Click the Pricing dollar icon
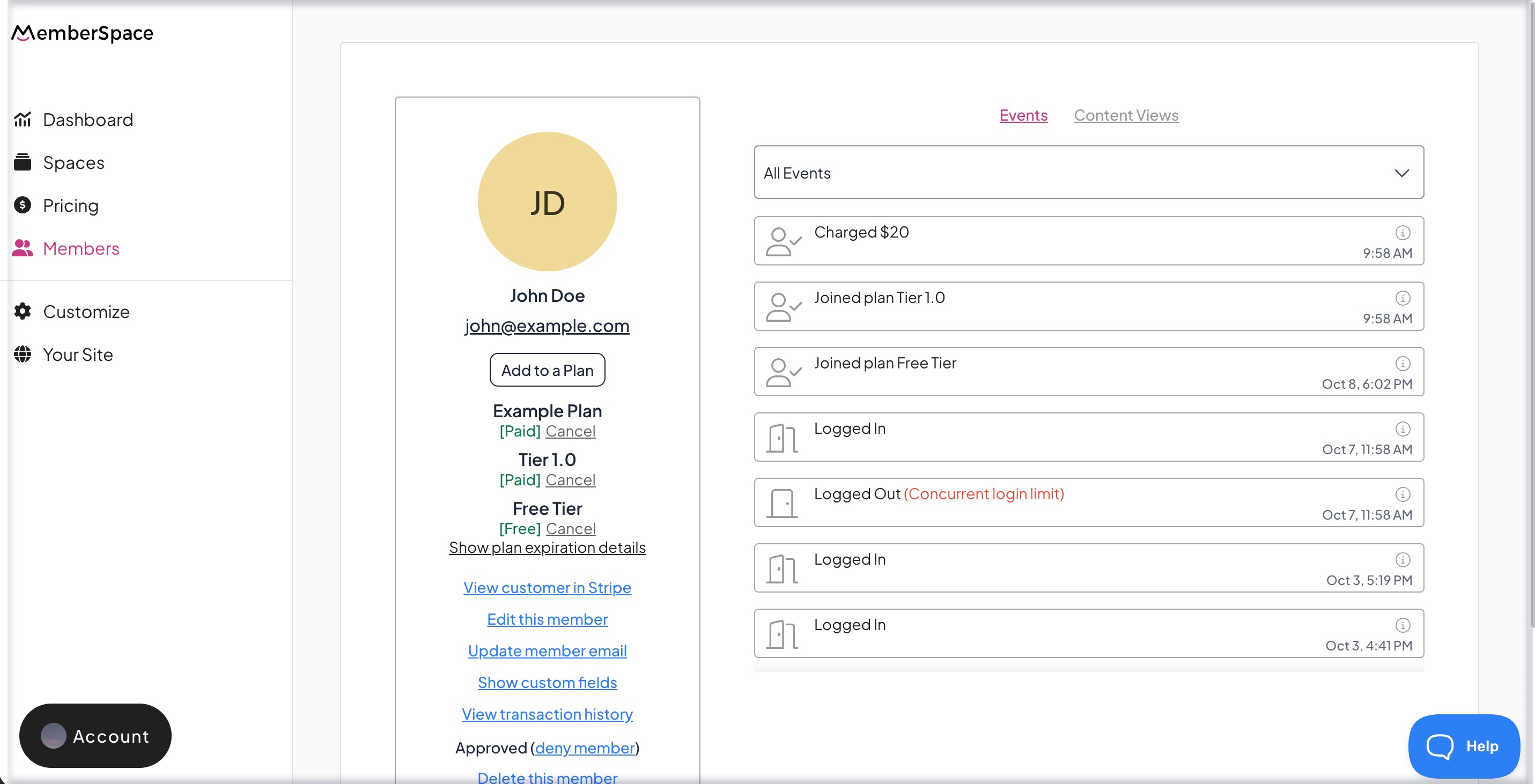The width and height of the screenshot is (1535, 784). (22, 205)
